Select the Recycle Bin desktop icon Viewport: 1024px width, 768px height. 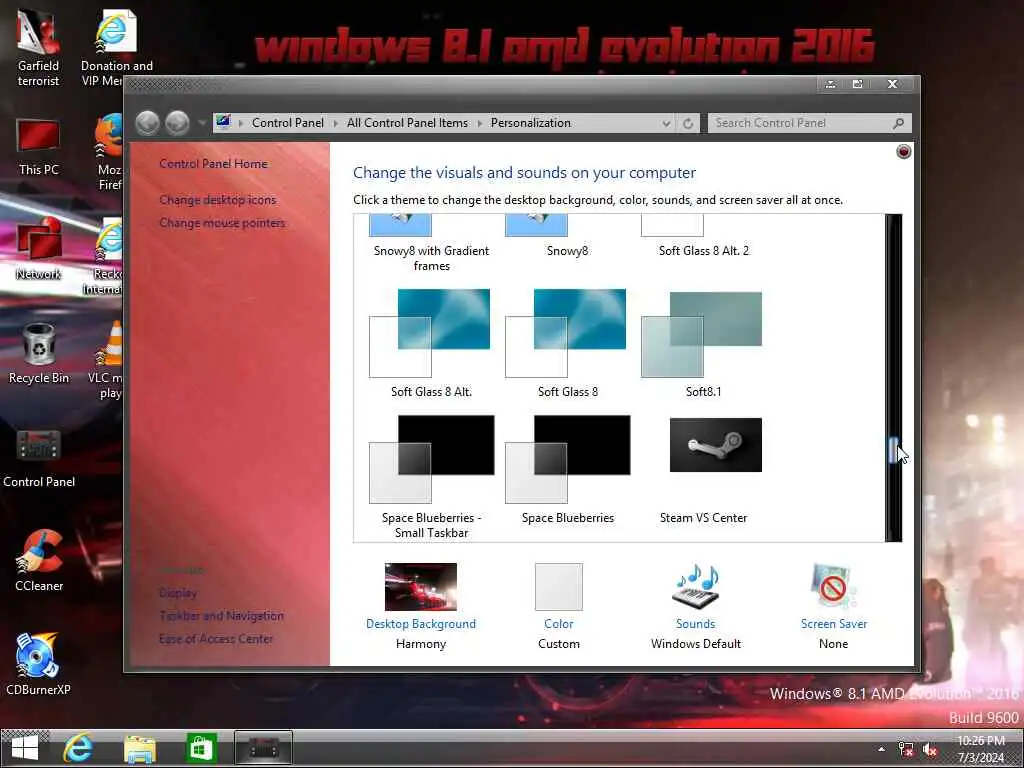[x=38, y=354]
